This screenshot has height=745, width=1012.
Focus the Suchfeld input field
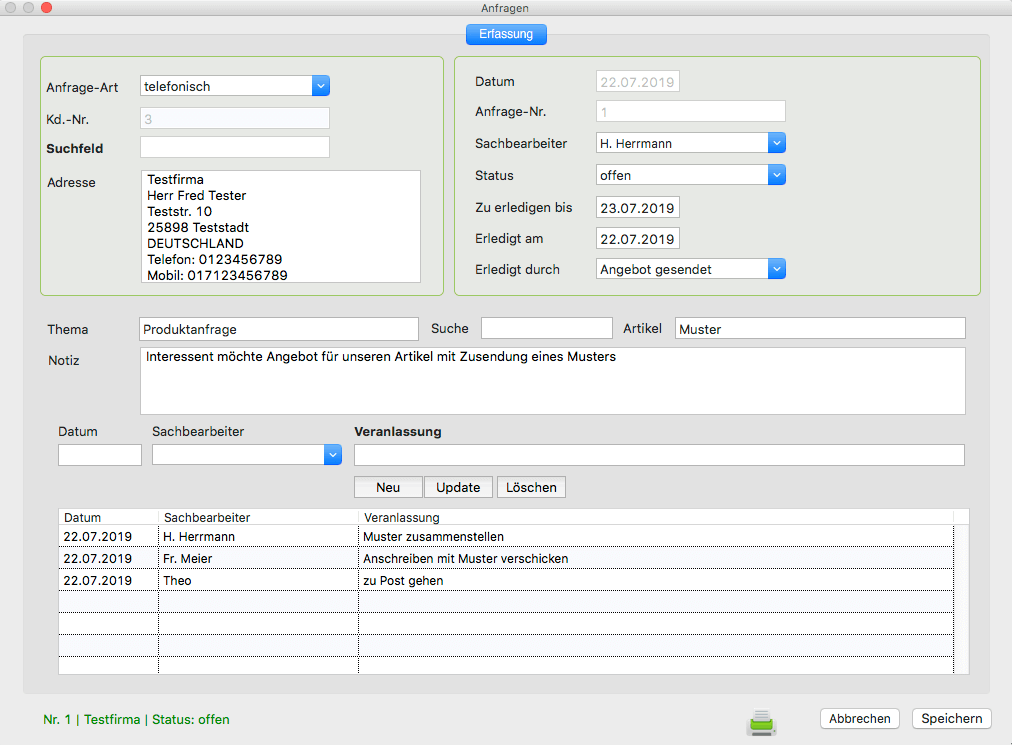point(235,147)
